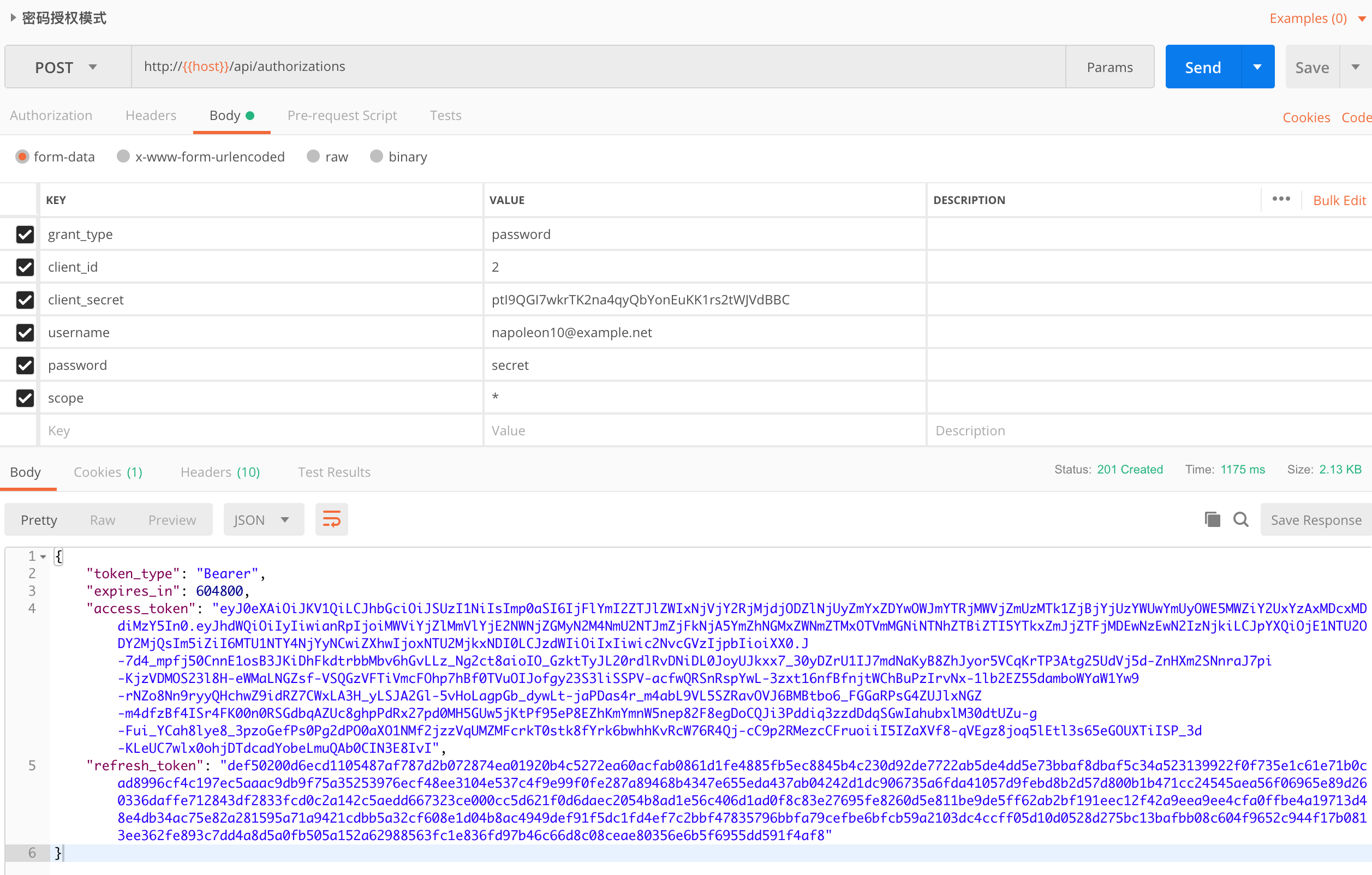Change the POST method dropdown
The height and width of the screenshot is (875, 1372).
click(x=67, y=67)
